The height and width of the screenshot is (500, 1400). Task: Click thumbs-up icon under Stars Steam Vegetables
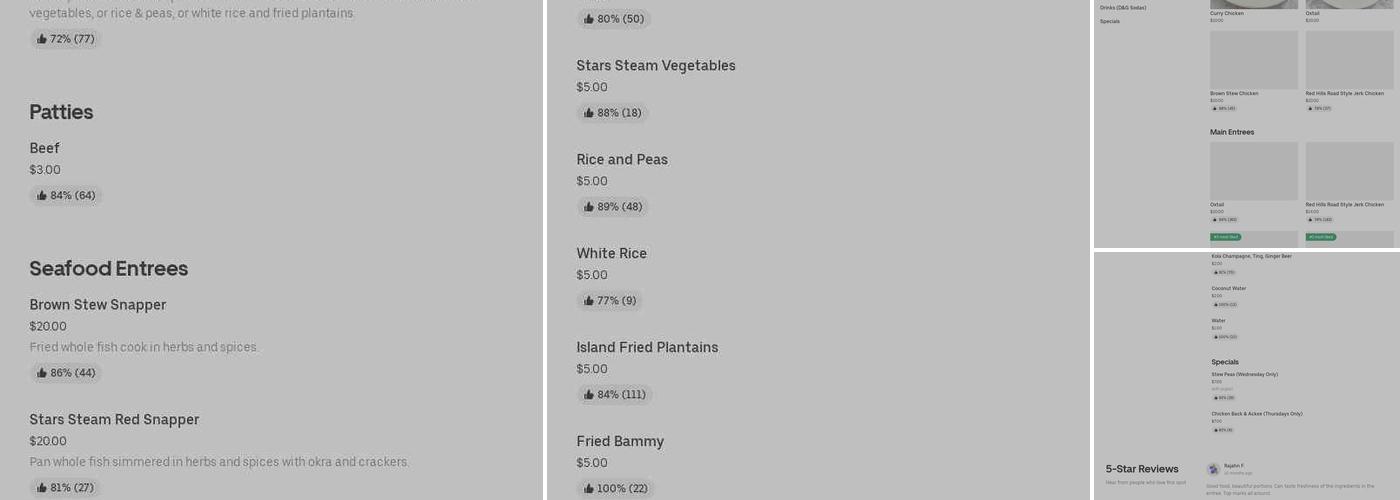tap(589, 113)
